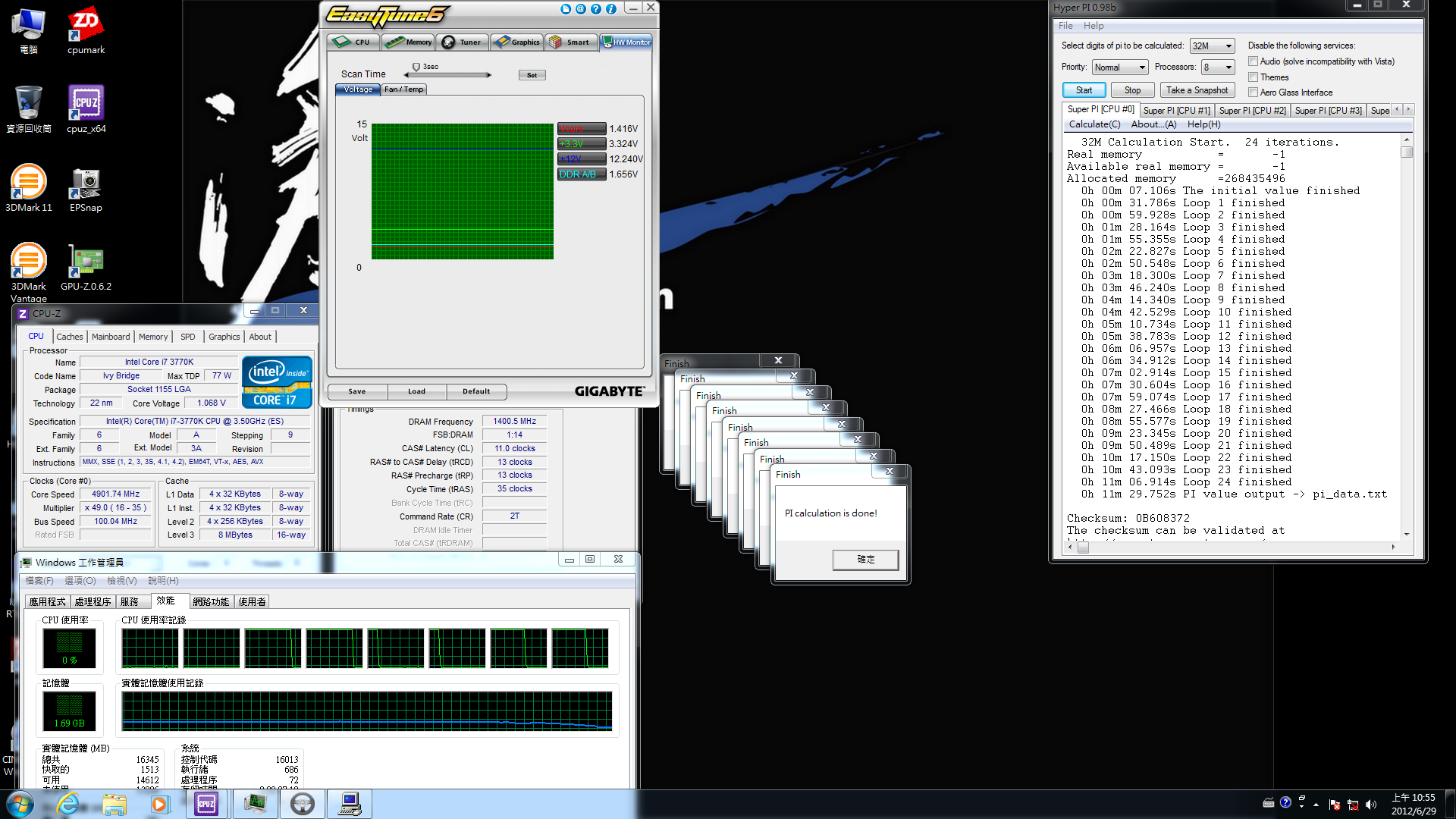Click the Scan Time slider left arrow
Viewport: 1456px width, 819px height.
point(406,75)
